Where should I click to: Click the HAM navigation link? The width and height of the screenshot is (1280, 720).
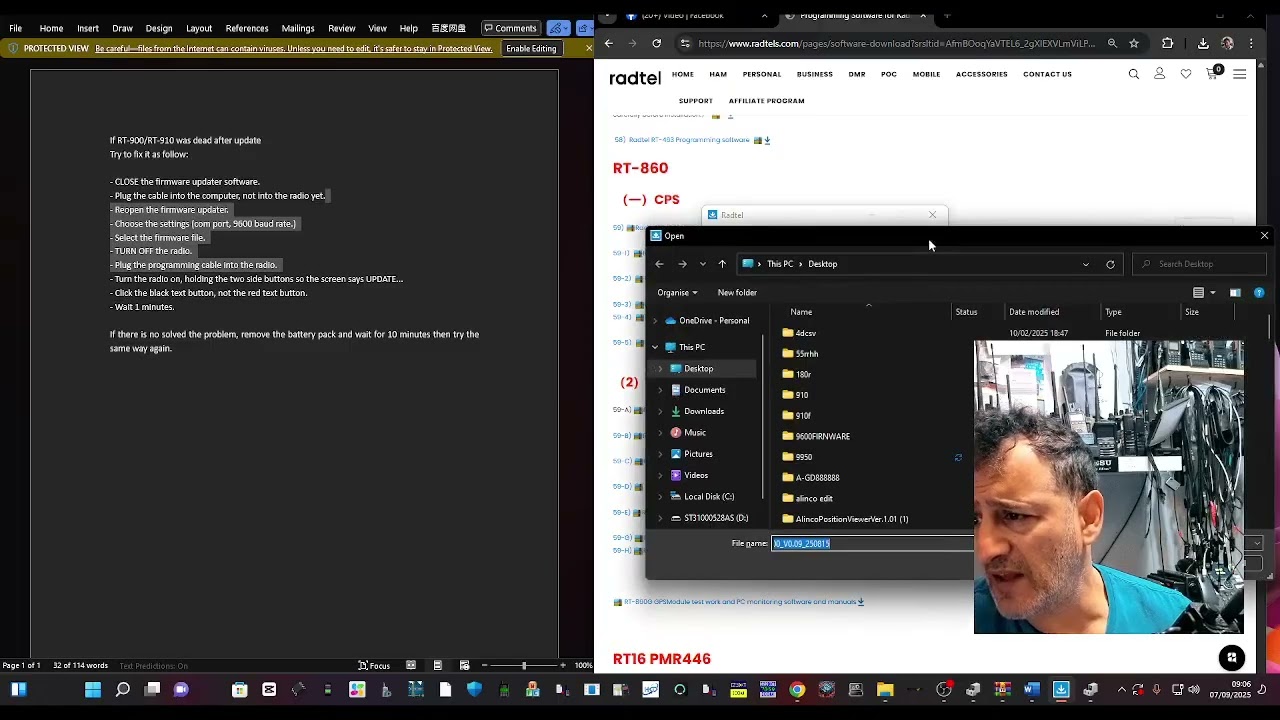pyautogui.click(x=718, y=74)
